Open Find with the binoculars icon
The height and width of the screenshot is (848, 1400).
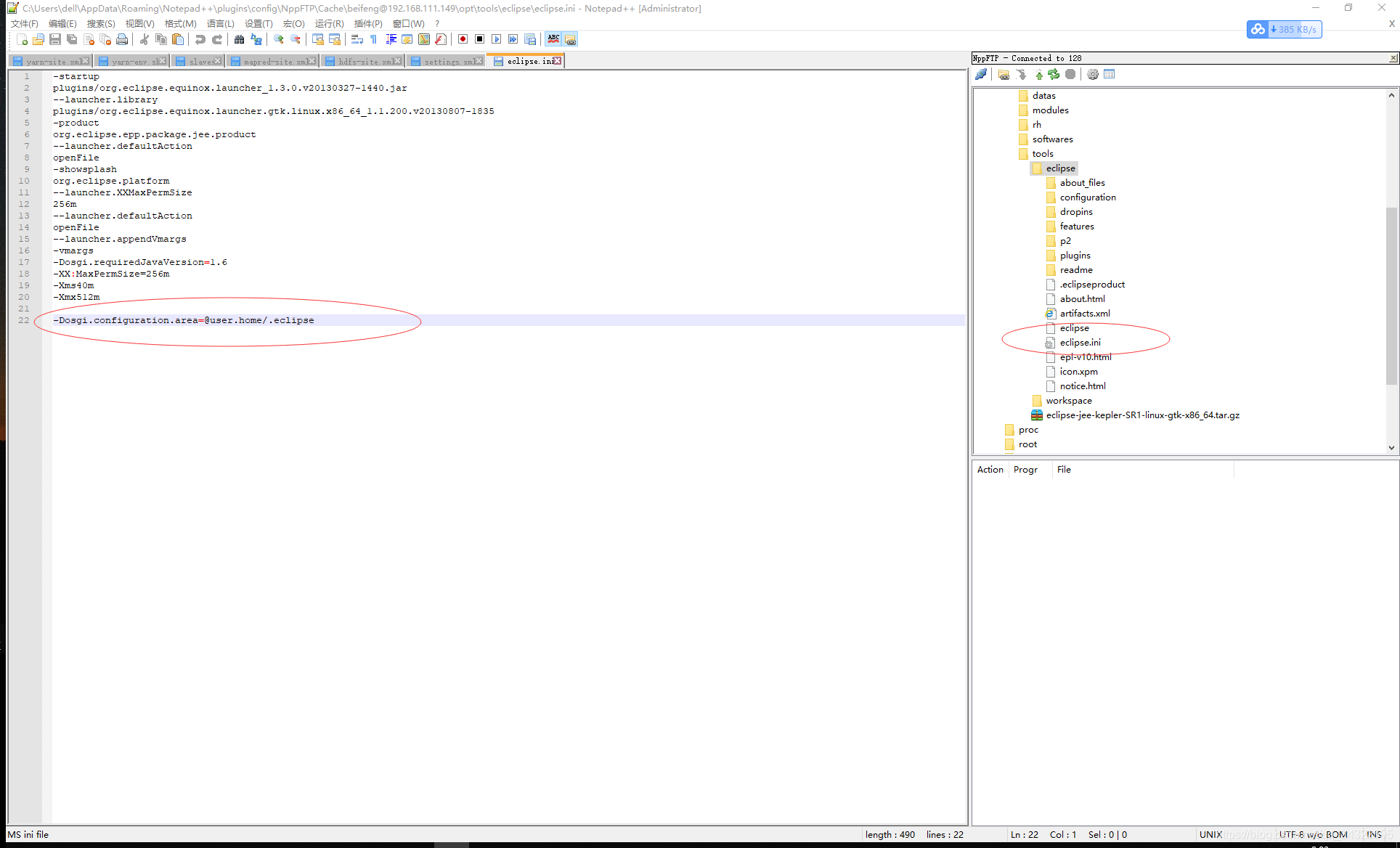point(239,39)
